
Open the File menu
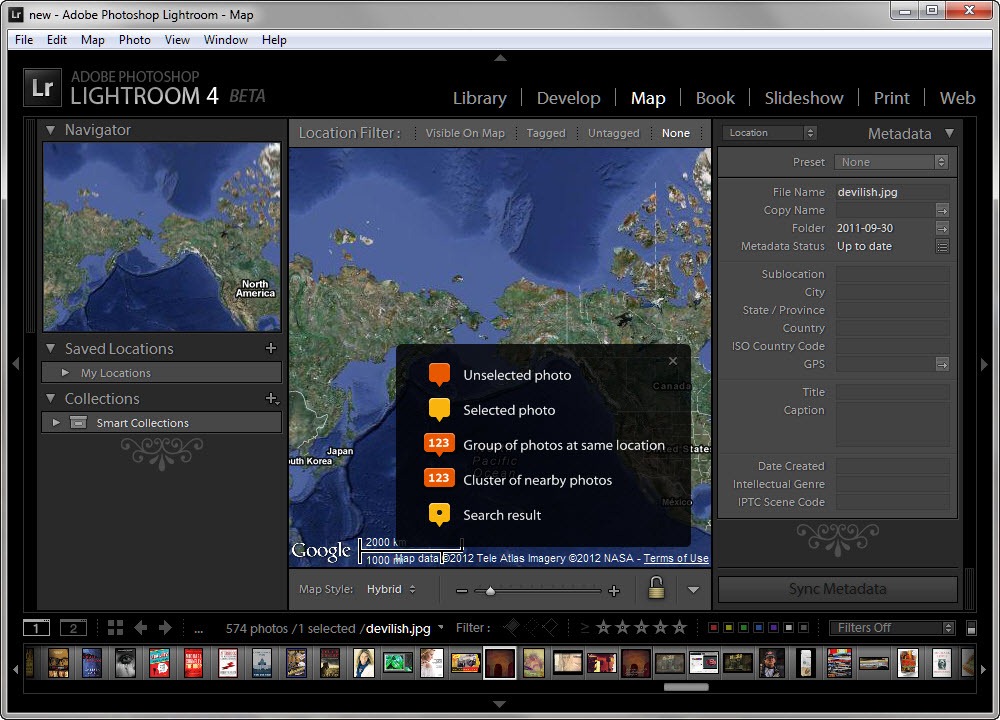24,40
